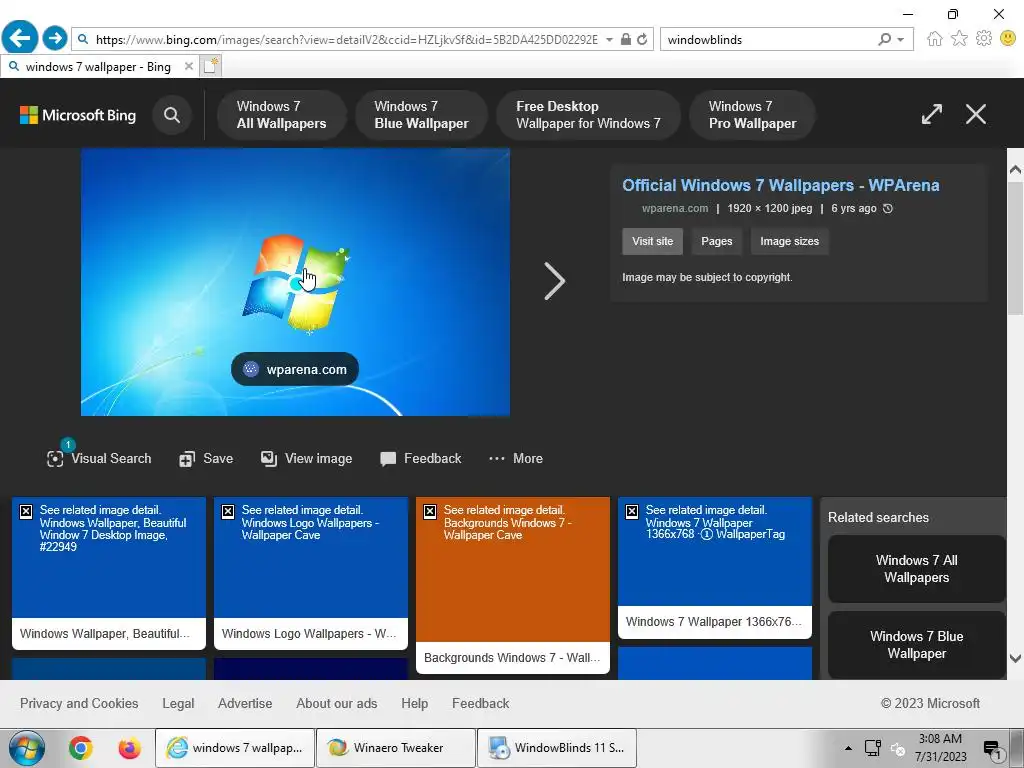
Task: Expand the search provider dropdown arrow
Action: pos(901,40)
